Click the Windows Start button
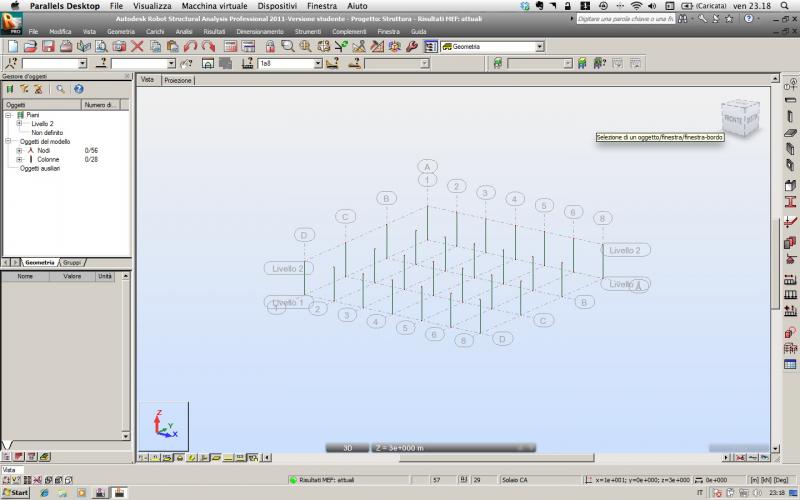 [x=16, y=492]
